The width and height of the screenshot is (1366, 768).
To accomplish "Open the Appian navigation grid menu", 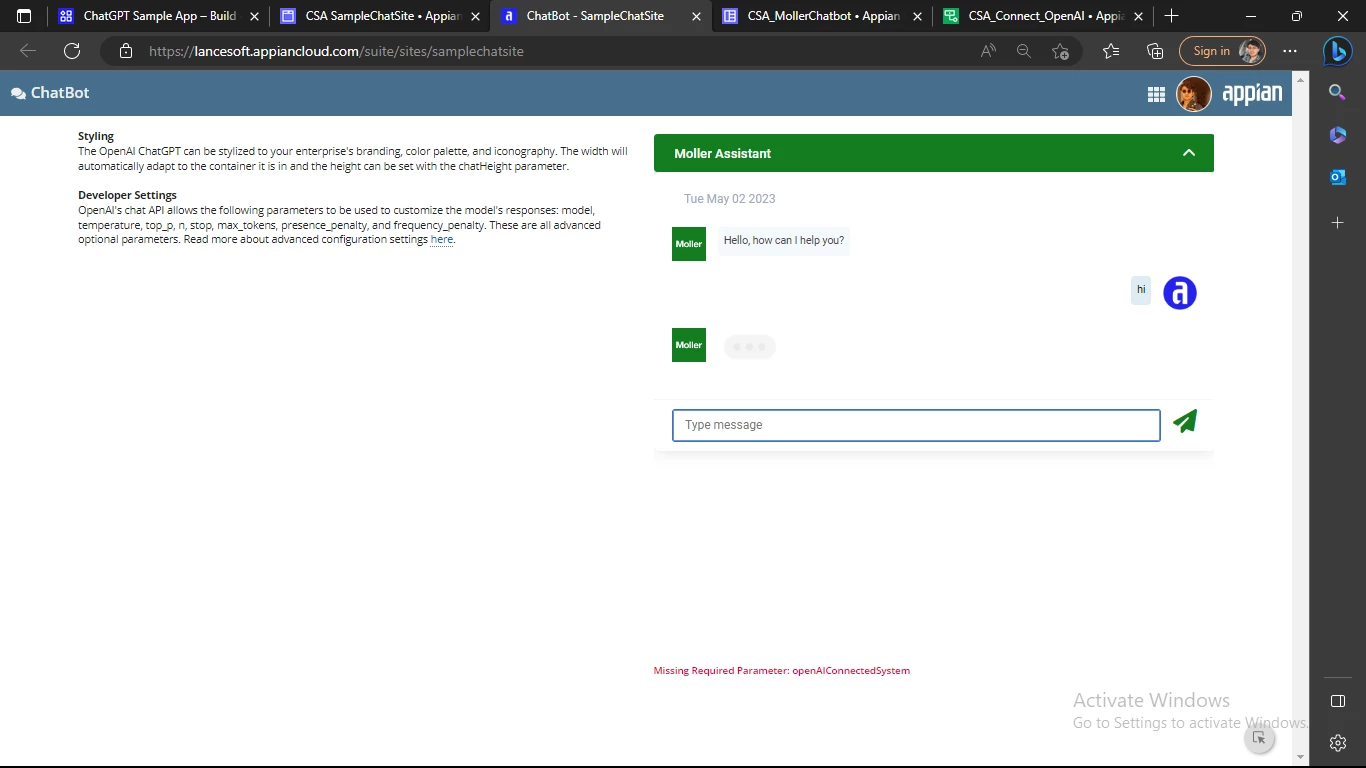I will (x=1156, y=94).
